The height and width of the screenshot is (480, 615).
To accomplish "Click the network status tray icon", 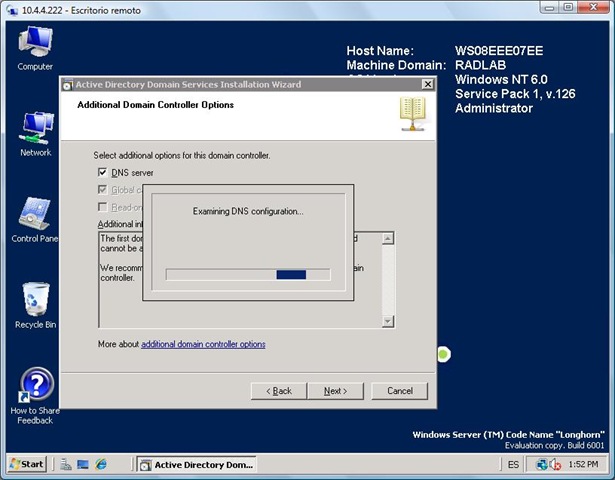I will 543,465.
